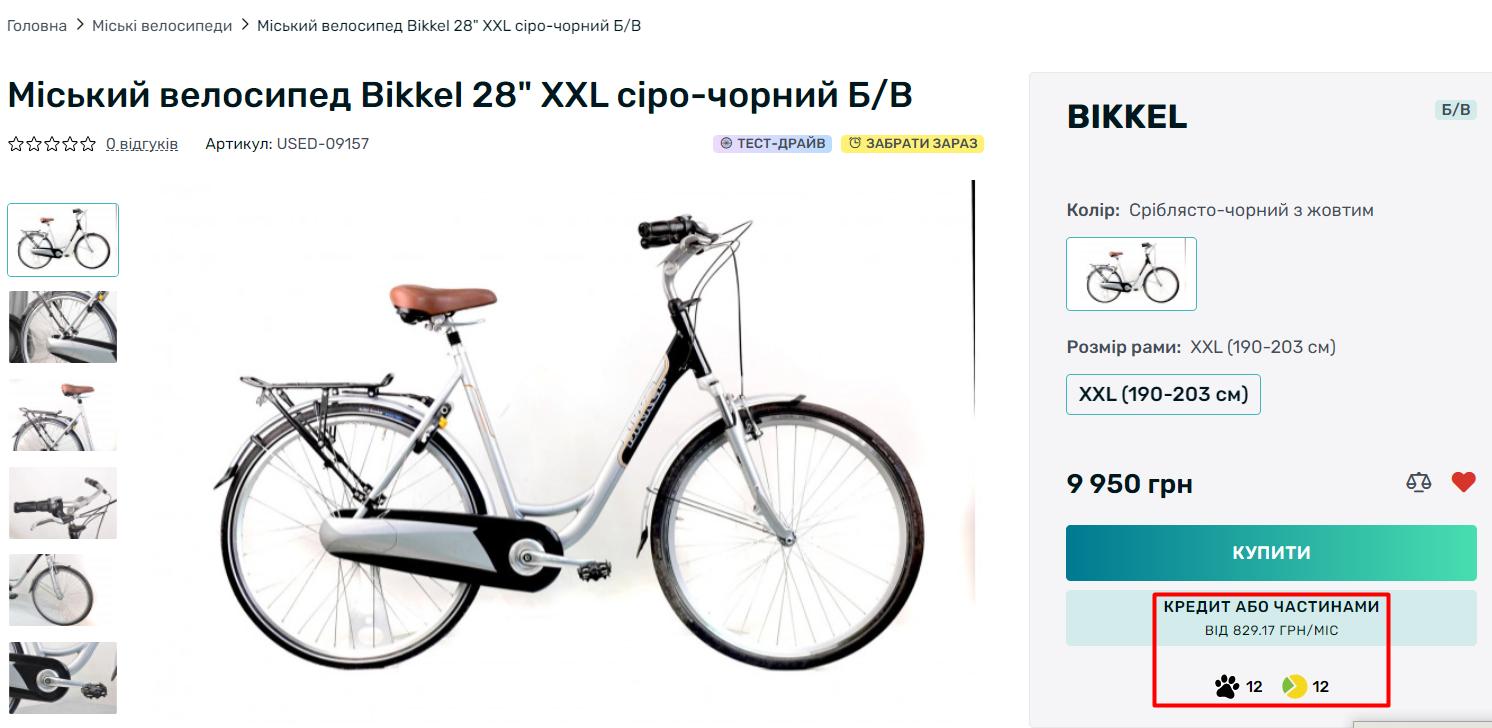The image size is (1492, 728).
Task: Click the Б/В tag in product panel
Action: [x=1455, y=110]
